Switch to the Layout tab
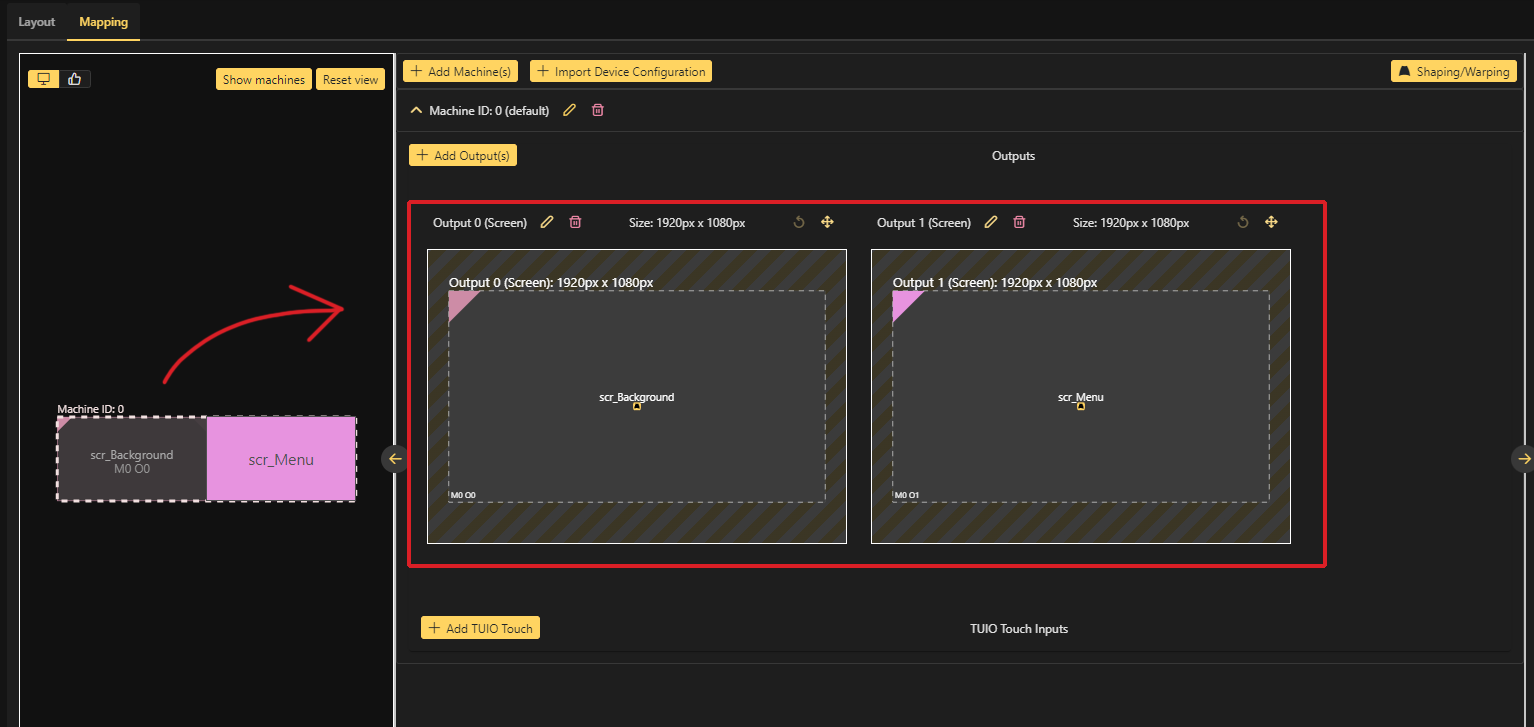 (x=37, y=22)
